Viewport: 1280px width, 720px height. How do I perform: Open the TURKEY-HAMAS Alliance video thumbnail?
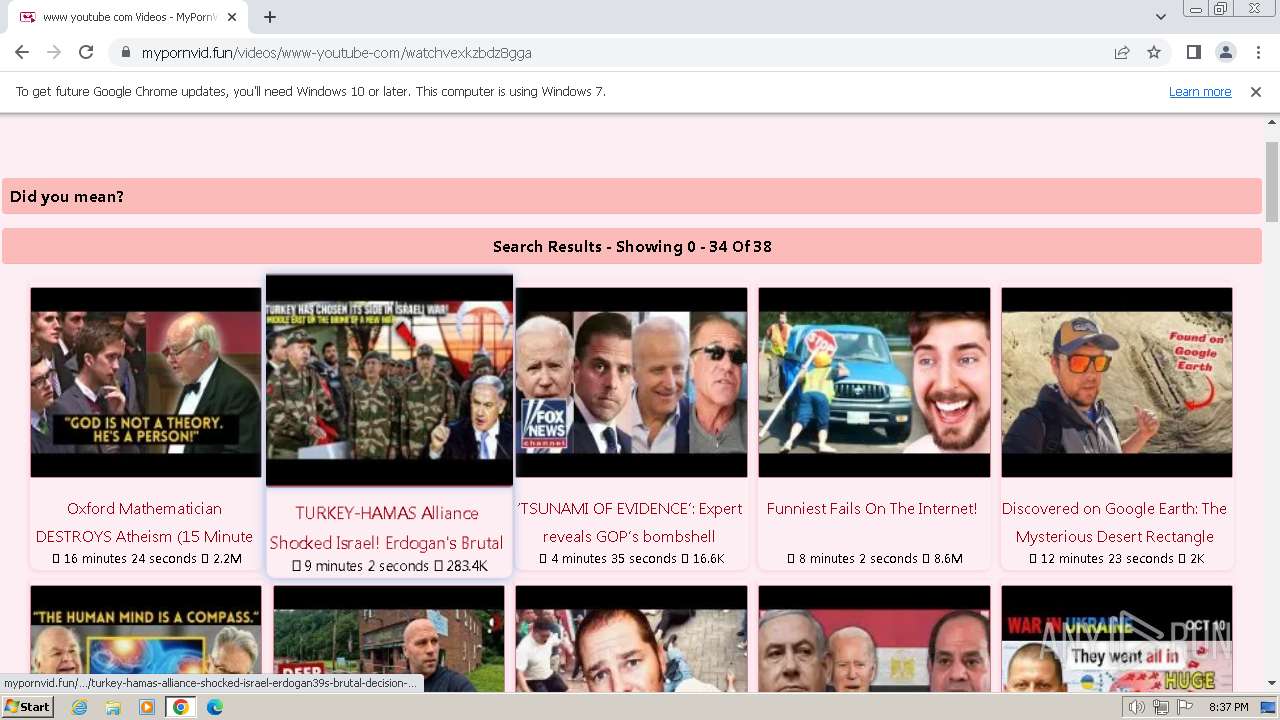click(389, 380)
